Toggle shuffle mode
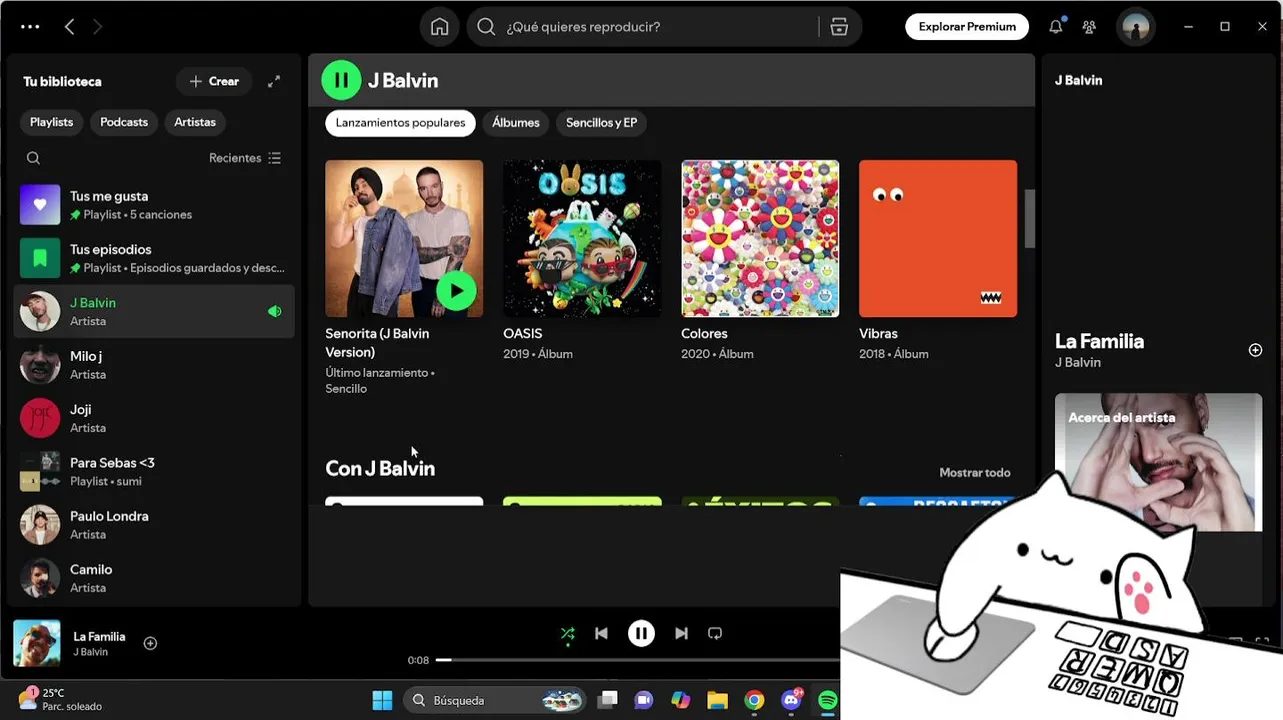1283x720 pixels. (x=567, y=633)
